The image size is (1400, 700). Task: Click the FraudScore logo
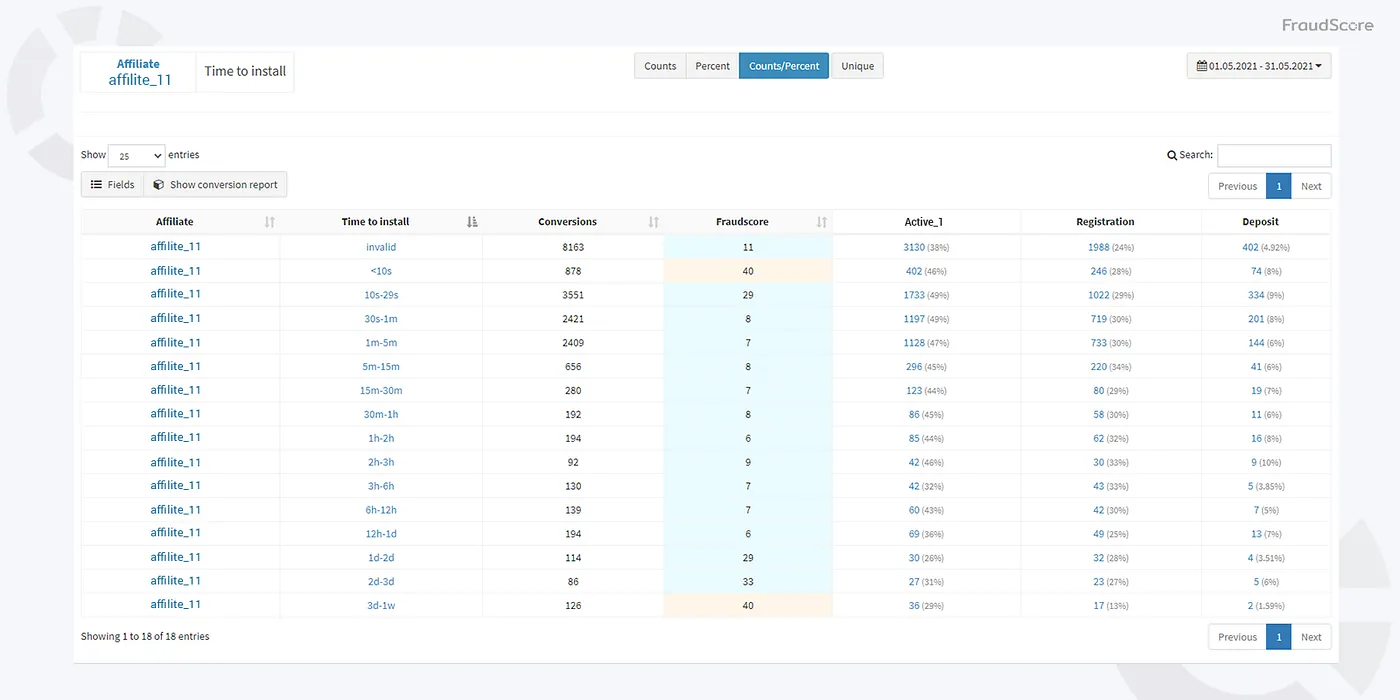(1327, 25)
